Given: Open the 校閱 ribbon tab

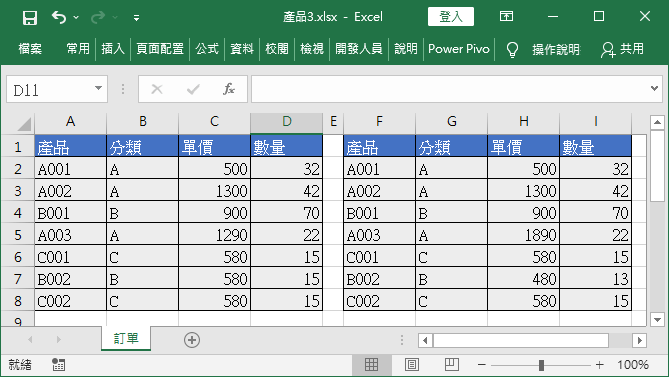Looking at the screenshot, I should [277, 49].
